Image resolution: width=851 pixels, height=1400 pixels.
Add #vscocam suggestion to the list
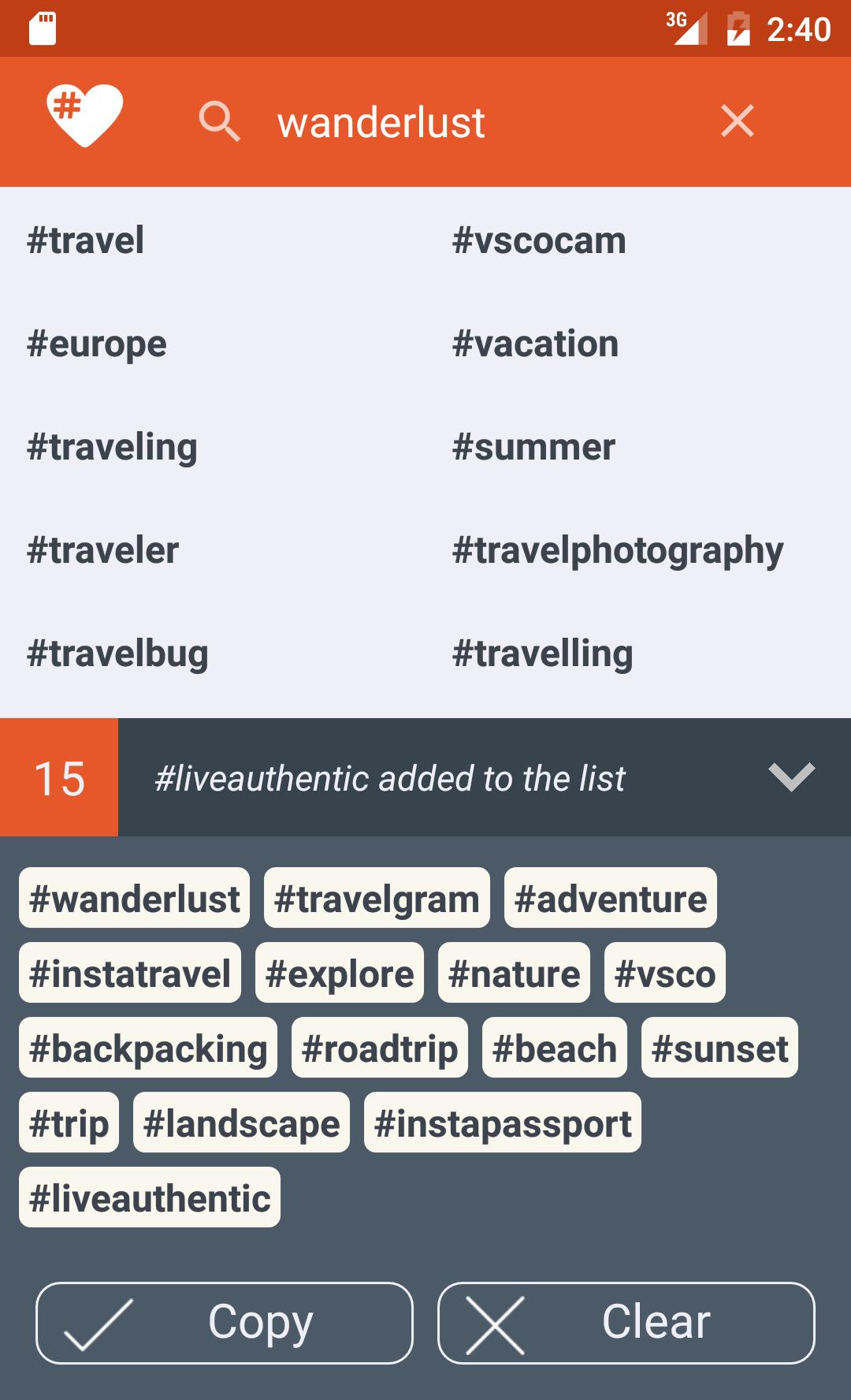[539, 240]
